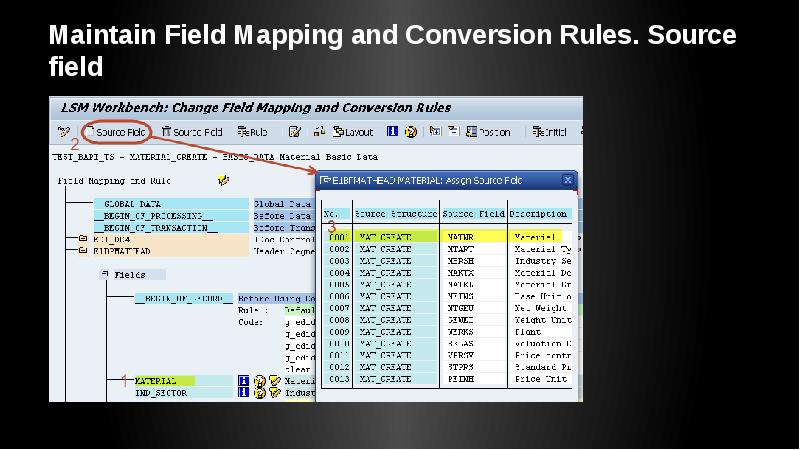This screenshot has width=800, height=450.
Task: Click info icon in MATERIAL row
Action: pos(244,381)
